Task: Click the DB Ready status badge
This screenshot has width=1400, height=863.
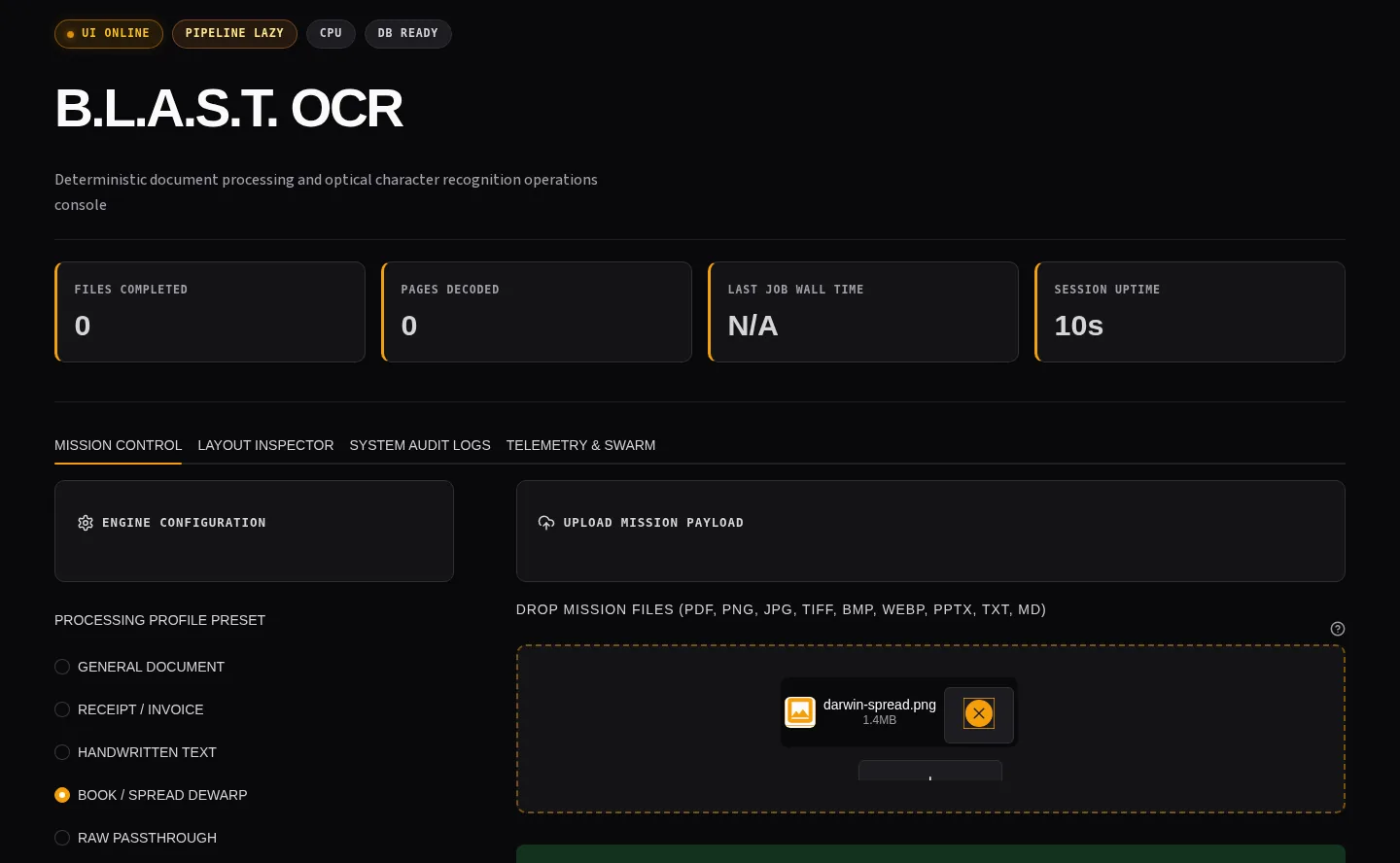Action: point(408,34)
